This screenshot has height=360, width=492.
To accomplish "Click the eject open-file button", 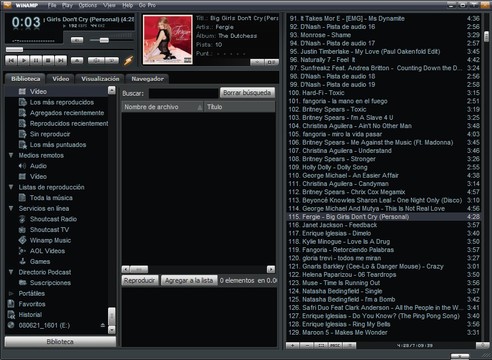I will tap(77, 60).
